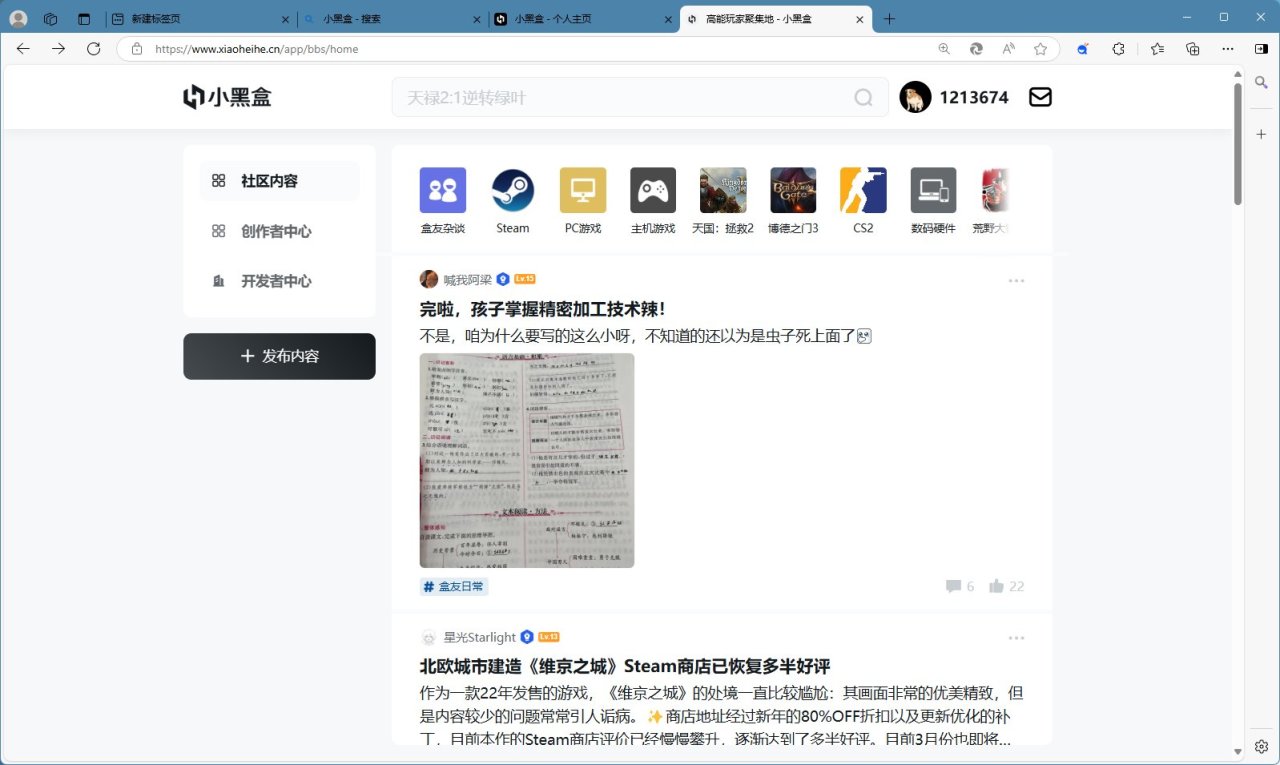The height and width of the screenshot is (765, 1280).
Task: Open comments on the 喊我阿梁 post
Action: coord(959,586)
